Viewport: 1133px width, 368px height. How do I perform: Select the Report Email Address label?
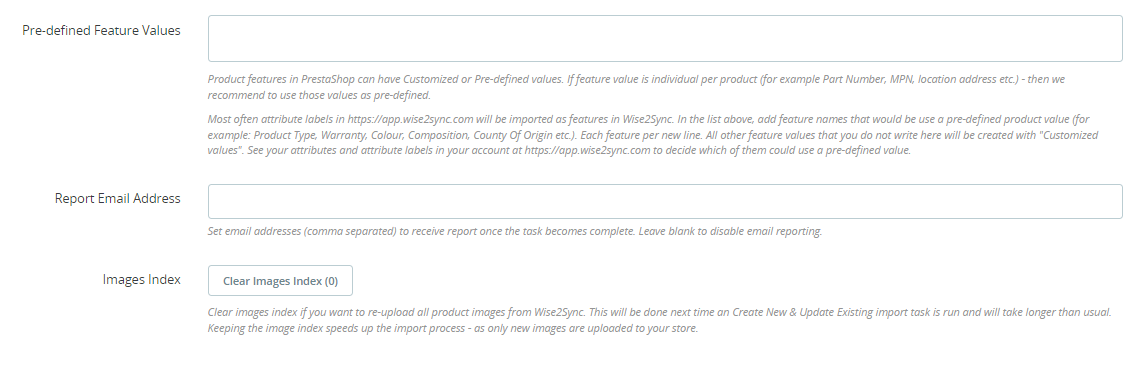pos(118,198)
